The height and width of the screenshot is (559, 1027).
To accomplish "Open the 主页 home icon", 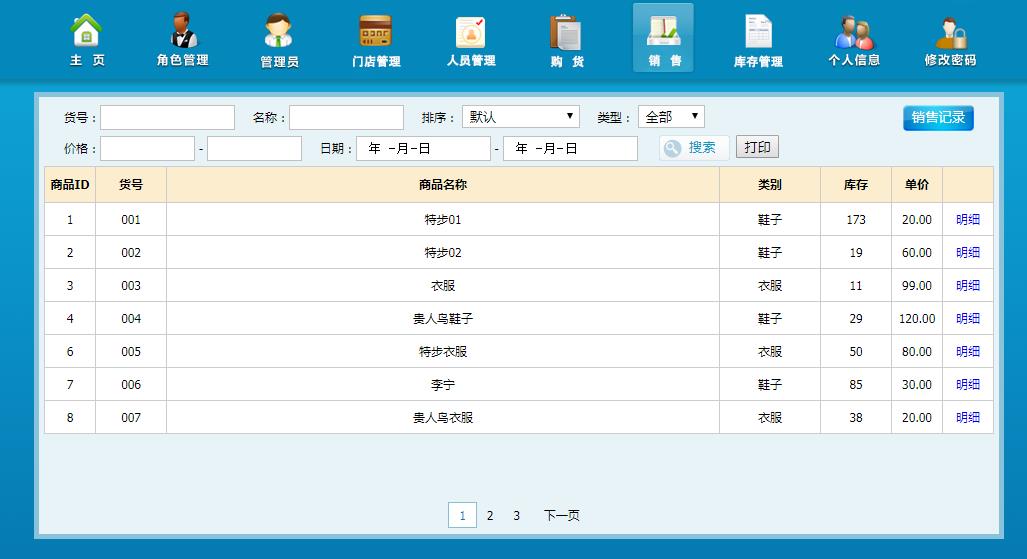I will pos(87,39).
